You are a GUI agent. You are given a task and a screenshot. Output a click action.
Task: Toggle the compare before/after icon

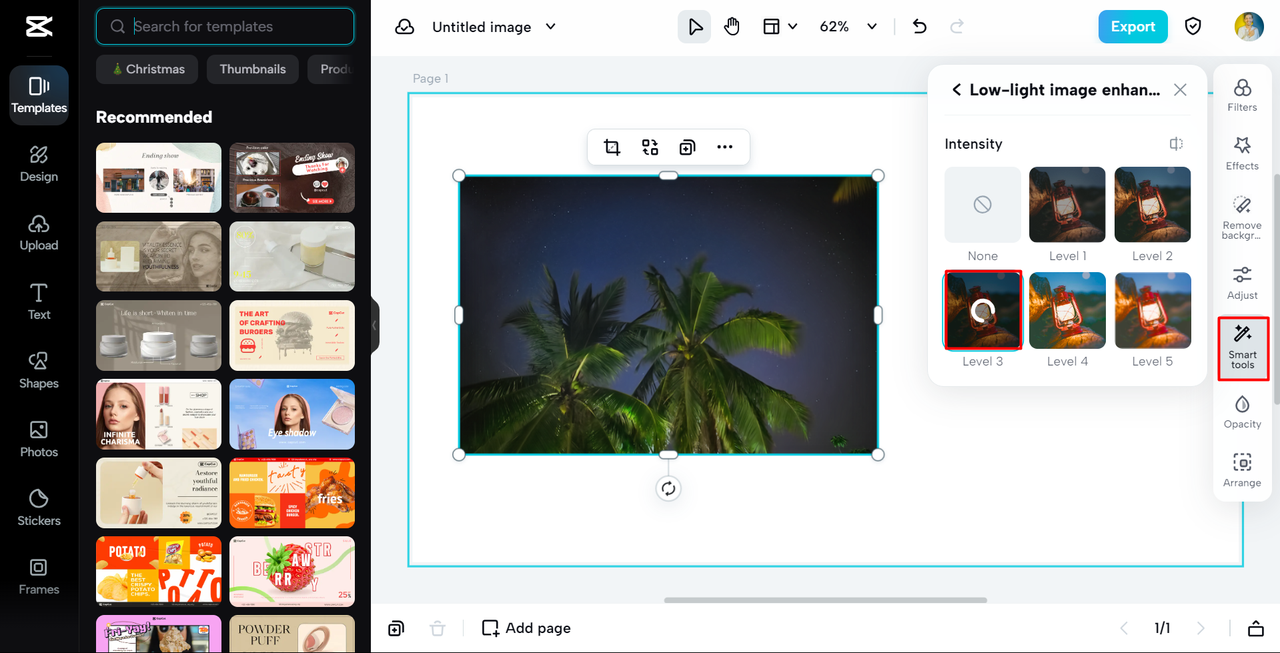[1177, 144]
